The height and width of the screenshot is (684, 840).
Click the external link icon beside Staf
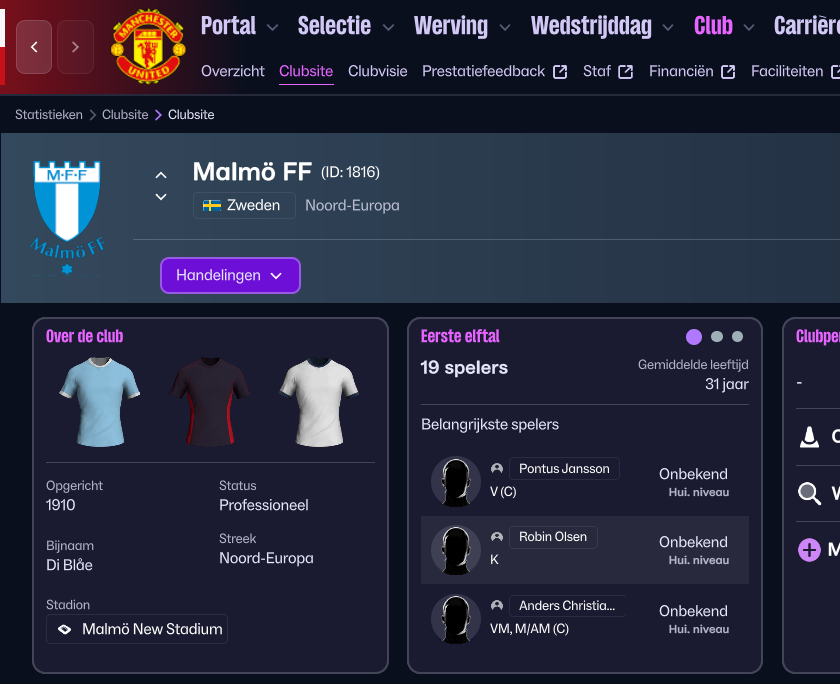(626, 72)
